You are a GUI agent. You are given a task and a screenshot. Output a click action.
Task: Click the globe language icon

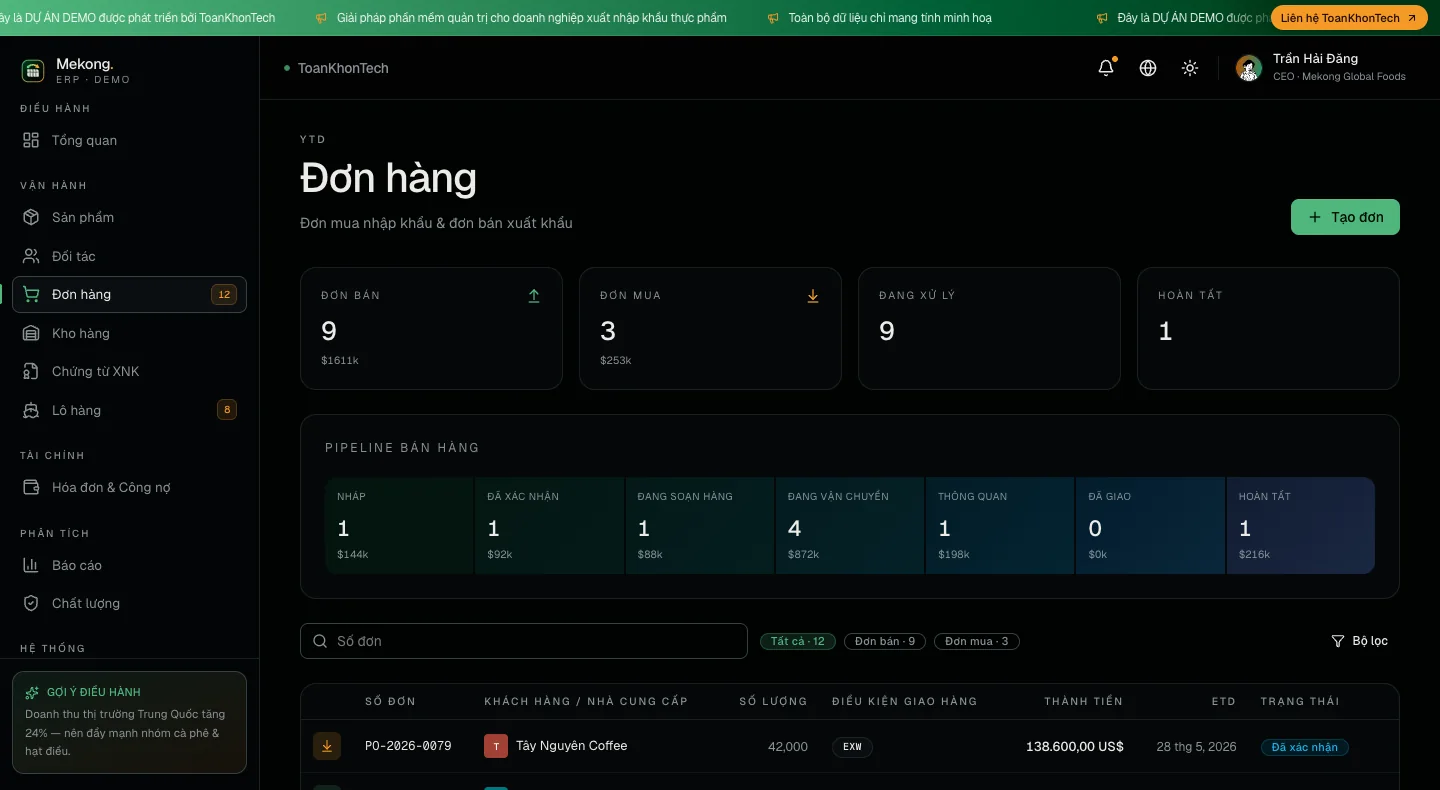click(x=1148, y=68)
